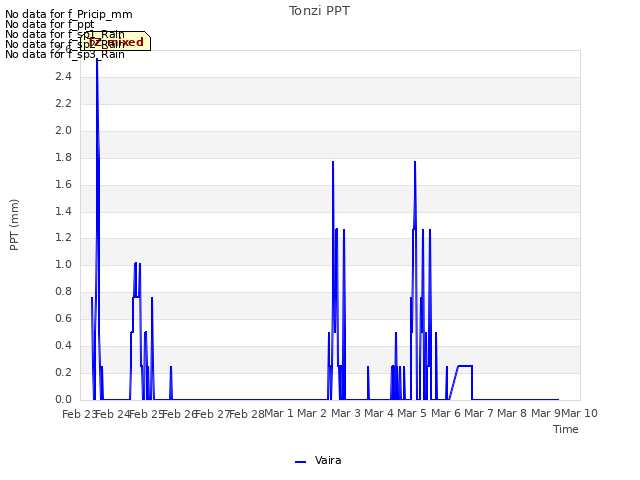This screenshot has height=480, width=640.
Task: Click the 2.0 y-axis tick label
Action: 63,130
